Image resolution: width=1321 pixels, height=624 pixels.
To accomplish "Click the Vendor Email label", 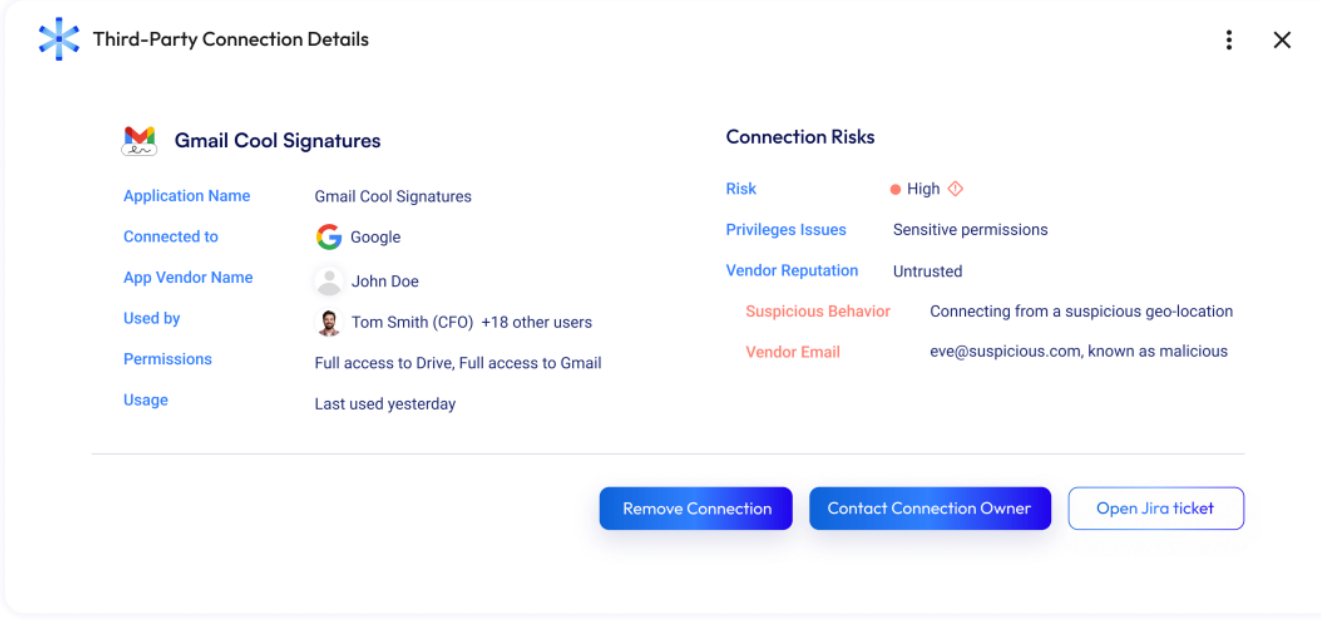I will [793, 352].
